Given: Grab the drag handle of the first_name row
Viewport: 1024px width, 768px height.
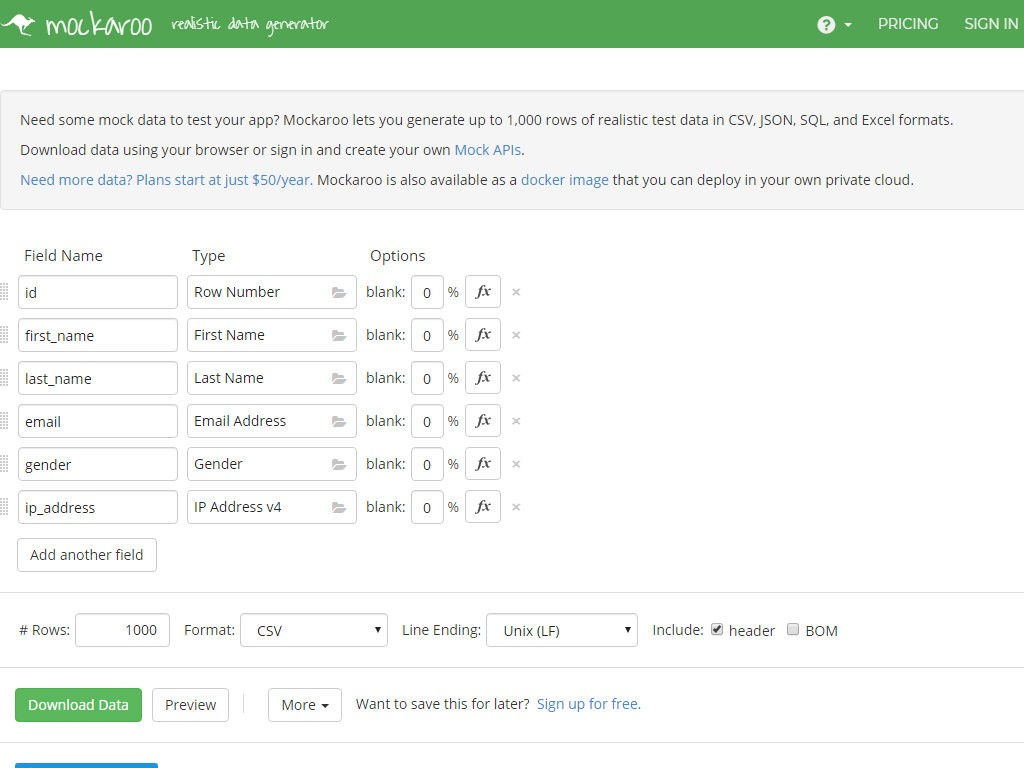Looking at the screenshot, I should pyautogui.click(x=4, y=335).
